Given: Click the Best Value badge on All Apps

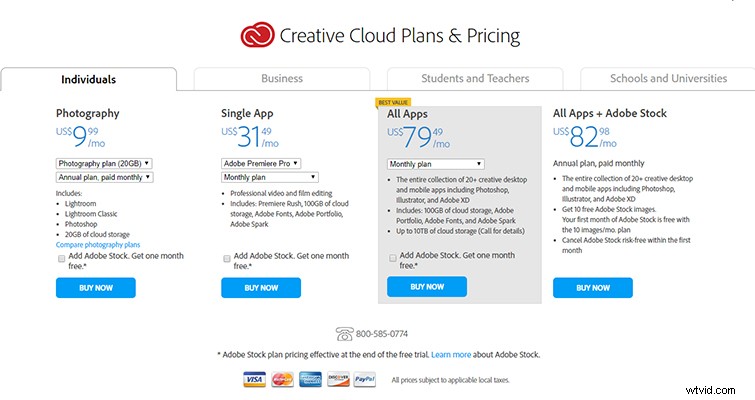Looking at the screenshot, I should (393, 101).
